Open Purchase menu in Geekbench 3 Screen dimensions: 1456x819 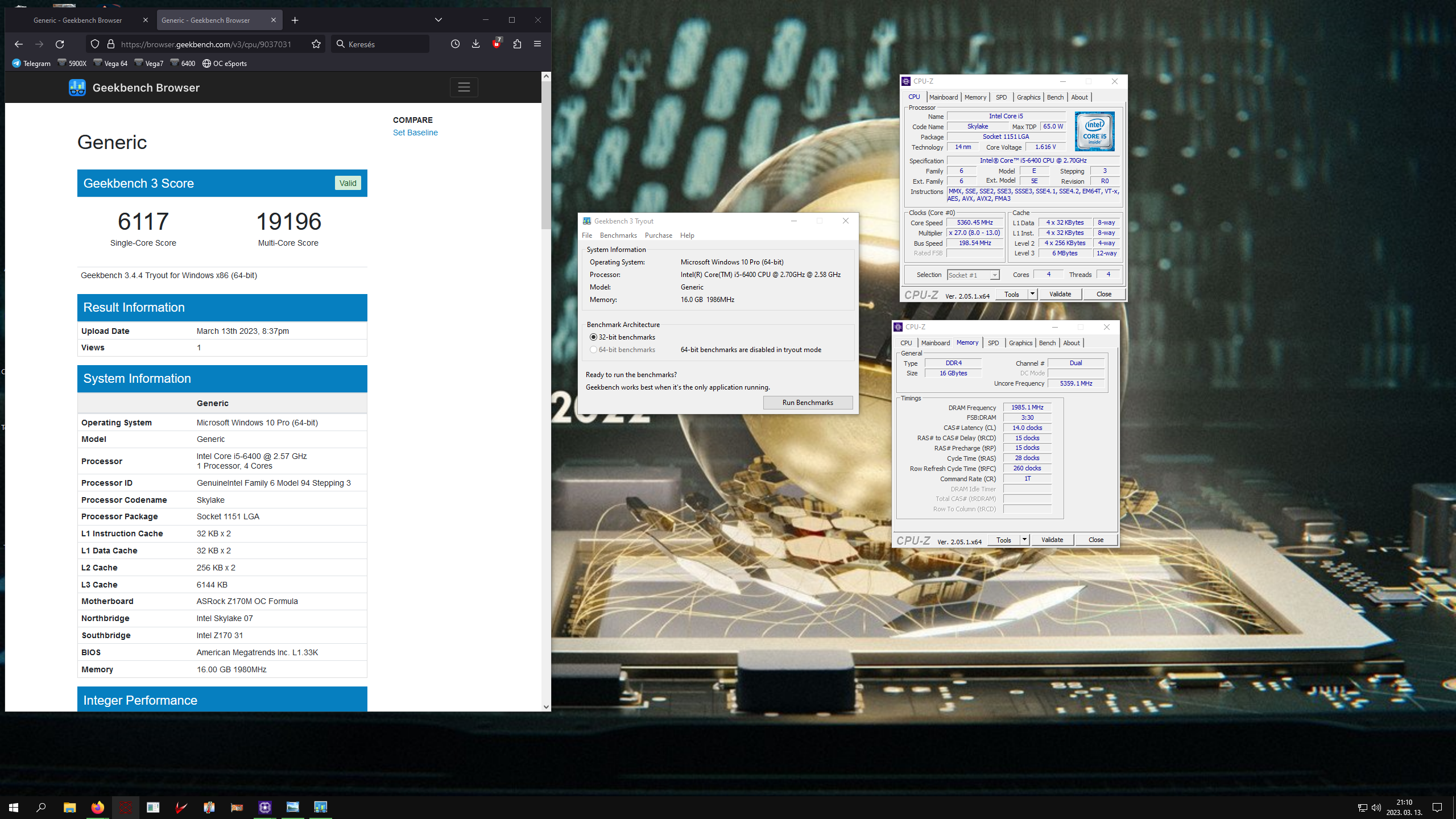[659, 235]
